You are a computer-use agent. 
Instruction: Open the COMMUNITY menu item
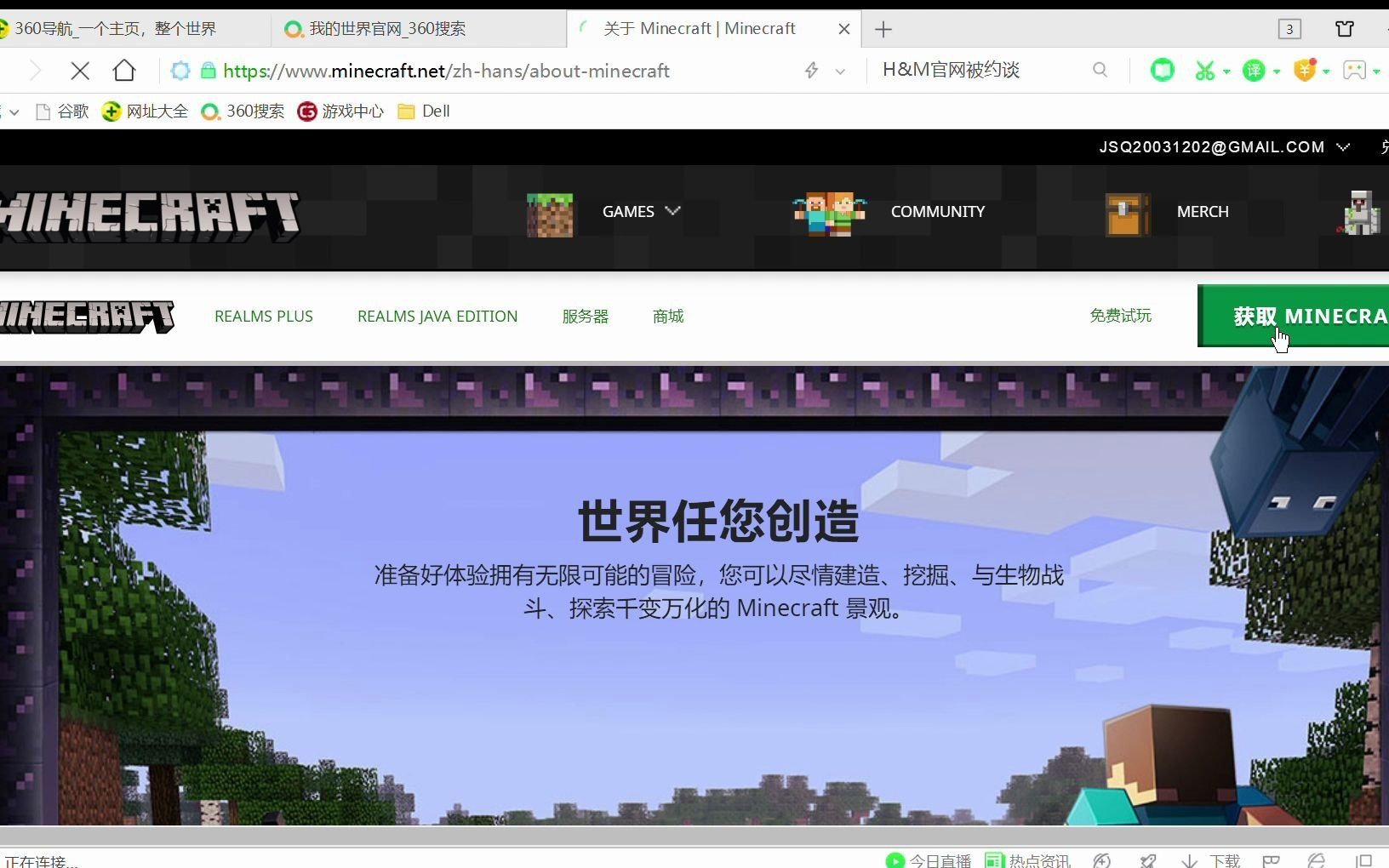(937, 211)
